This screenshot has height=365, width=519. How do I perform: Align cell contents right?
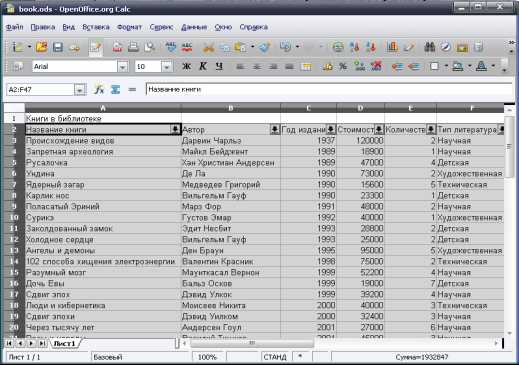click(x=273, y=66)
